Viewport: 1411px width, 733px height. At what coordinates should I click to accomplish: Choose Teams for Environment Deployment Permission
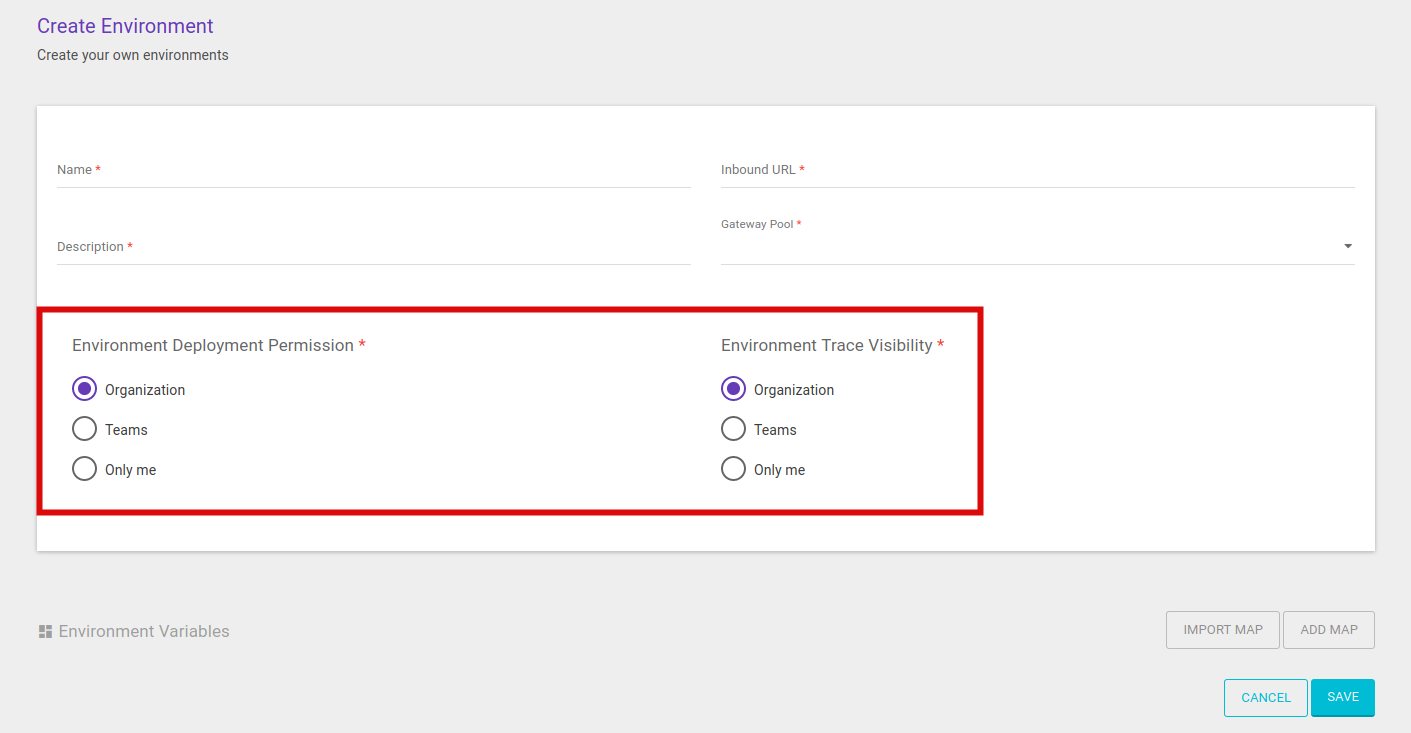tap(85, 429)
